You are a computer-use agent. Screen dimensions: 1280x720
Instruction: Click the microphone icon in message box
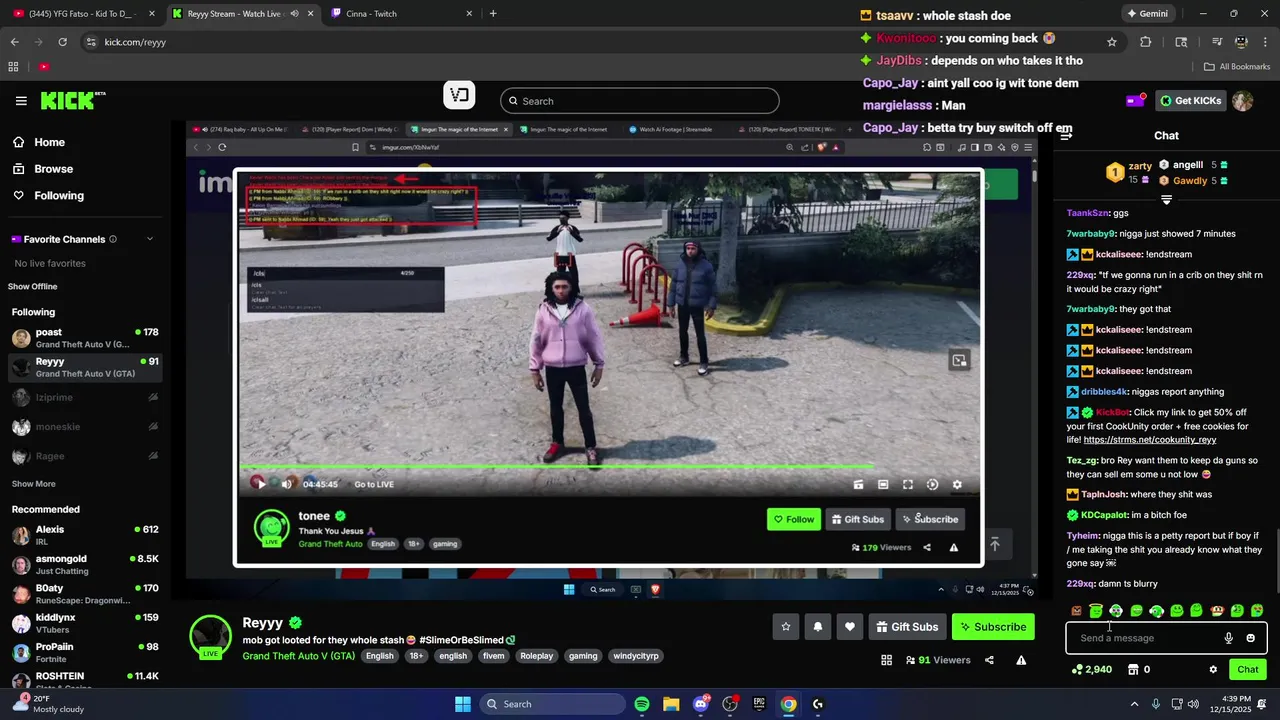click(1229, 638)
